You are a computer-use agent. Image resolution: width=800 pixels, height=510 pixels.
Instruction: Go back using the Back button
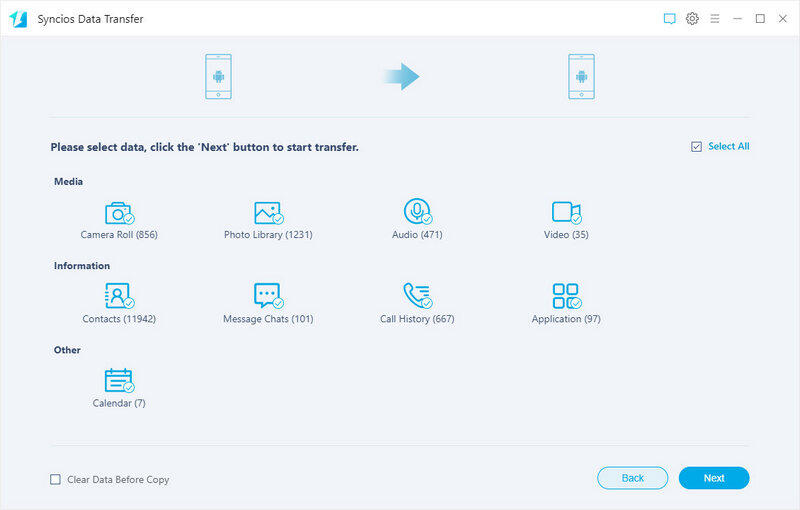click(633, 478)
